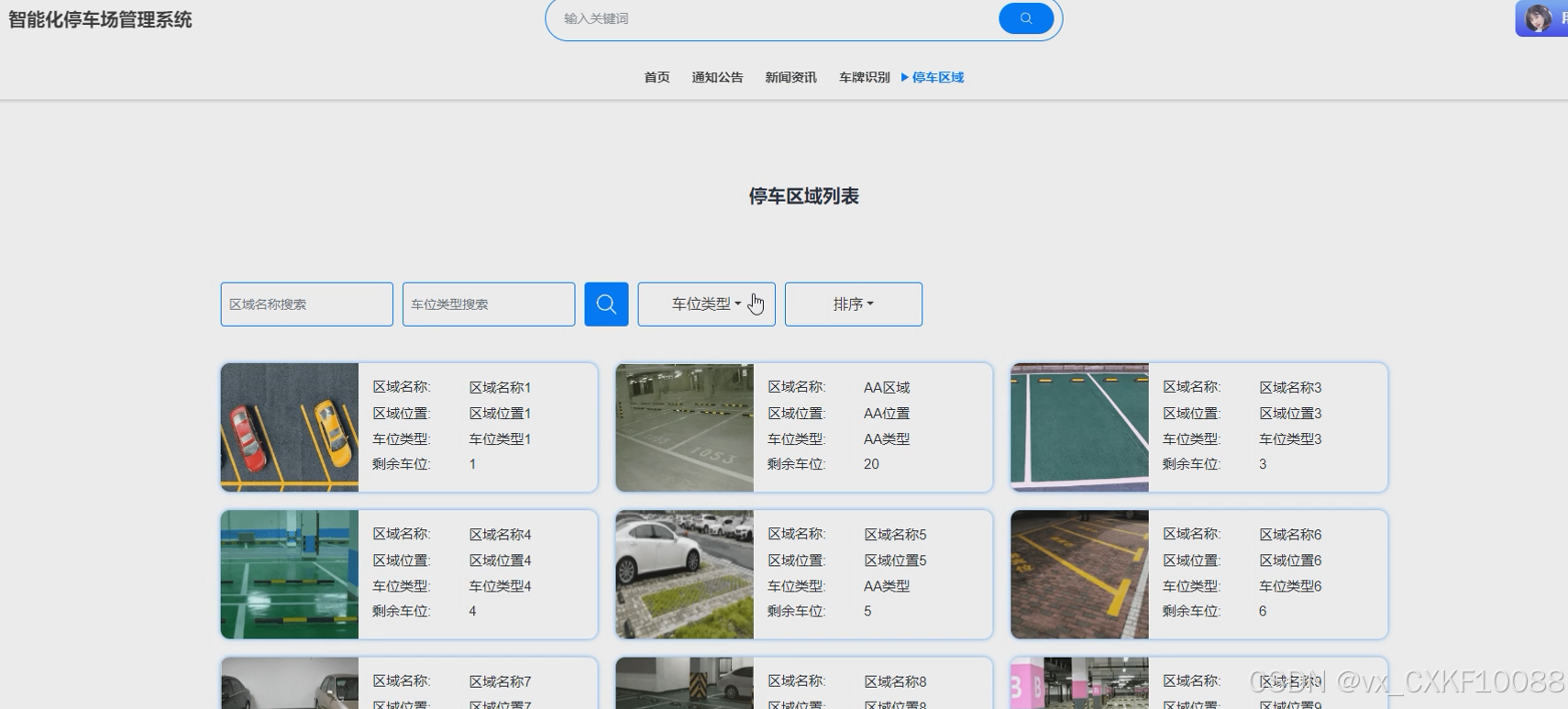Click text 车位类型3 in third card
1568x709 pixels.
click(x=1290, y=438)
